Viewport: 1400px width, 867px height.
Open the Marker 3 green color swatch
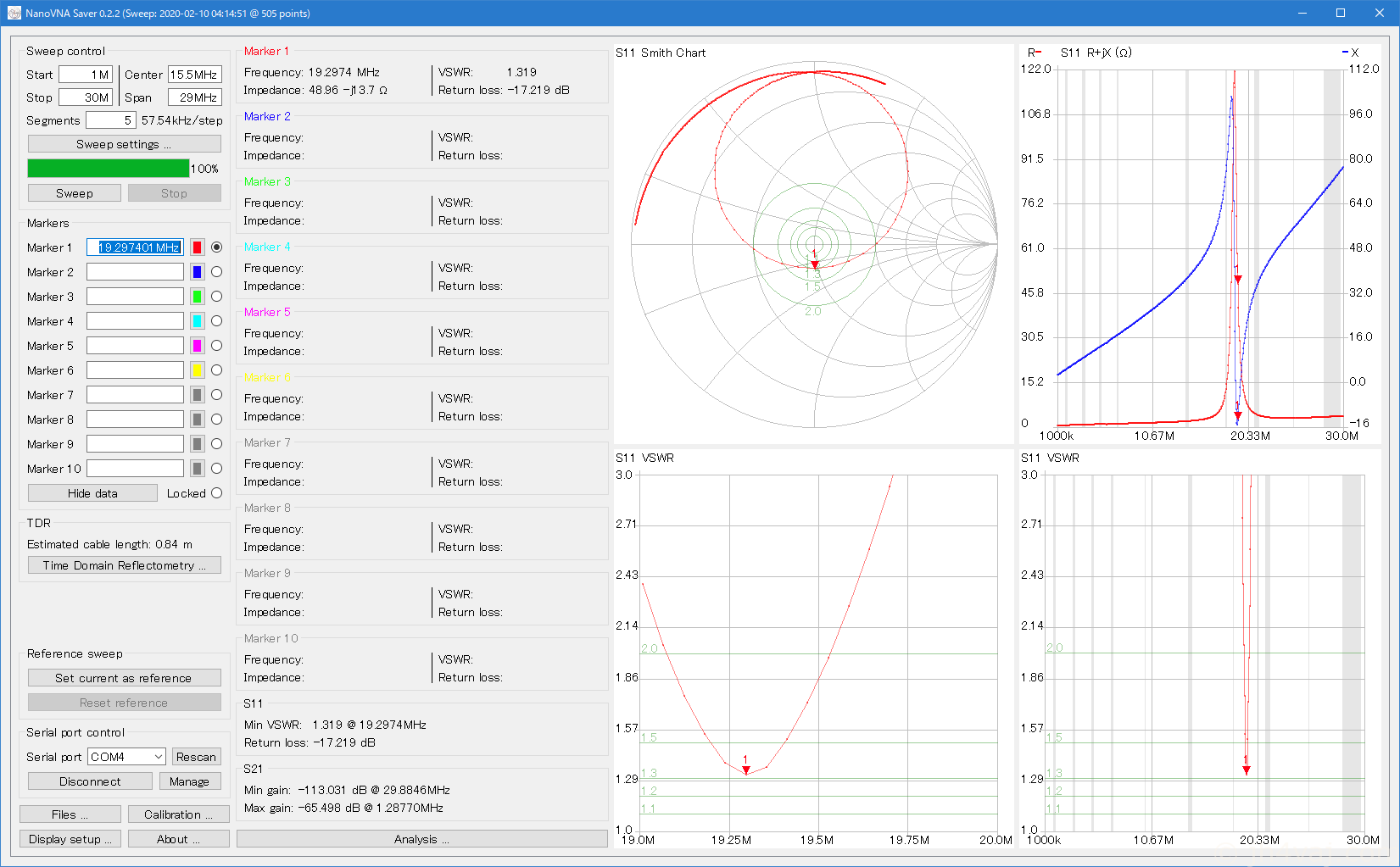197,297
